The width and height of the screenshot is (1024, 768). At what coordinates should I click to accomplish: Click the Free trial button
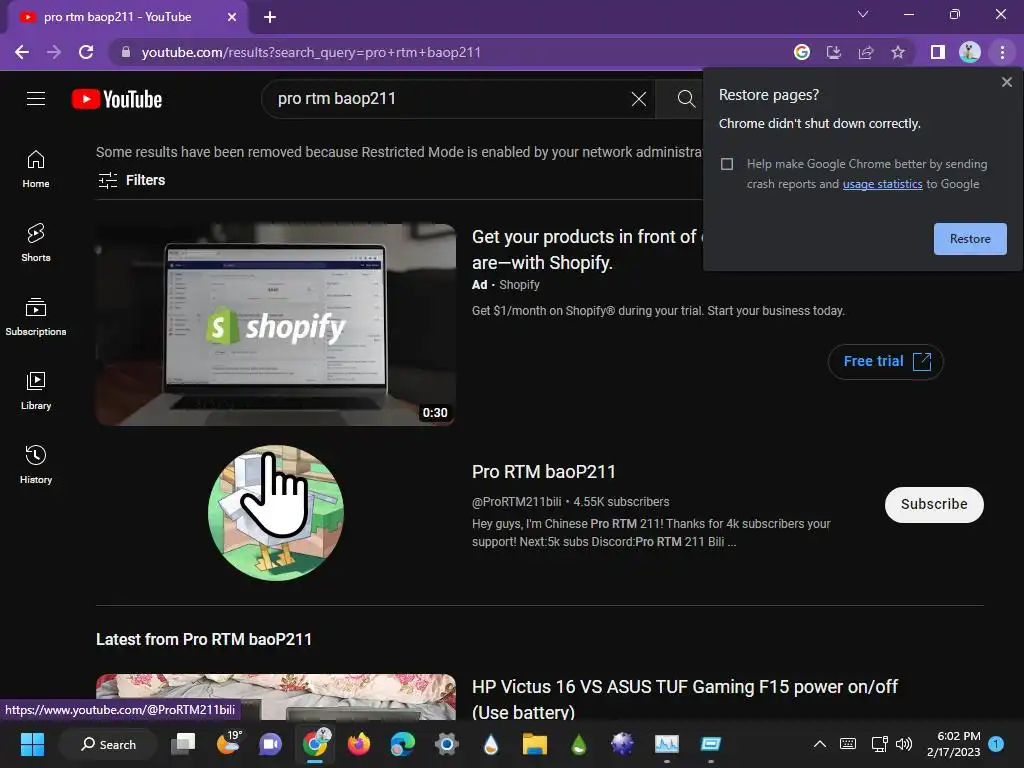click(x=886, y=361)
